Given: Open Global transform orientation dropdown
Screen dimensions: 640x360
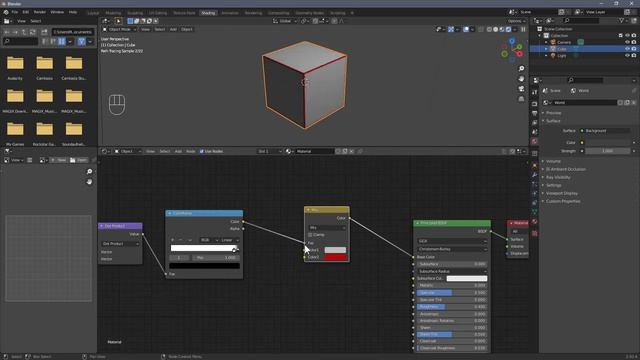Looking at the screenshot, I should click(x=285, y=21).
